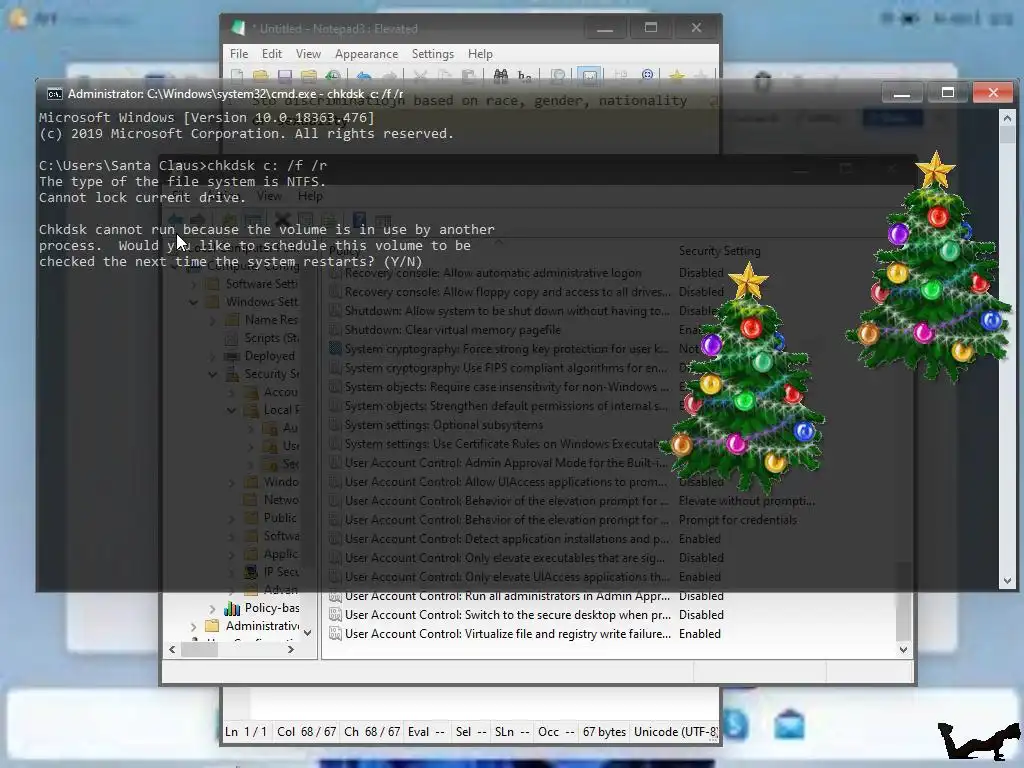Click the Policy-based QoS chart icon
This screenshot has width=1024, height=768.
232,608
